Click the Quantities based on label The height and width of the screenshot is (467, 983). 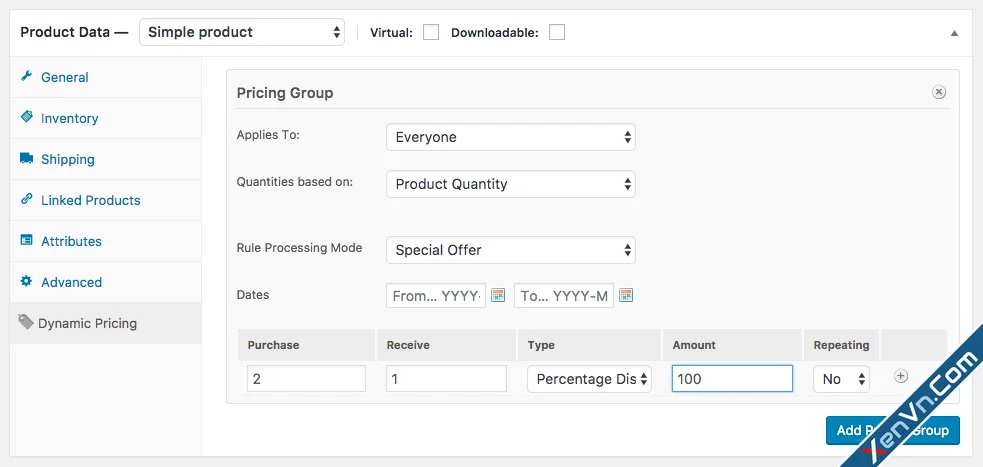[x=295, y=182]
